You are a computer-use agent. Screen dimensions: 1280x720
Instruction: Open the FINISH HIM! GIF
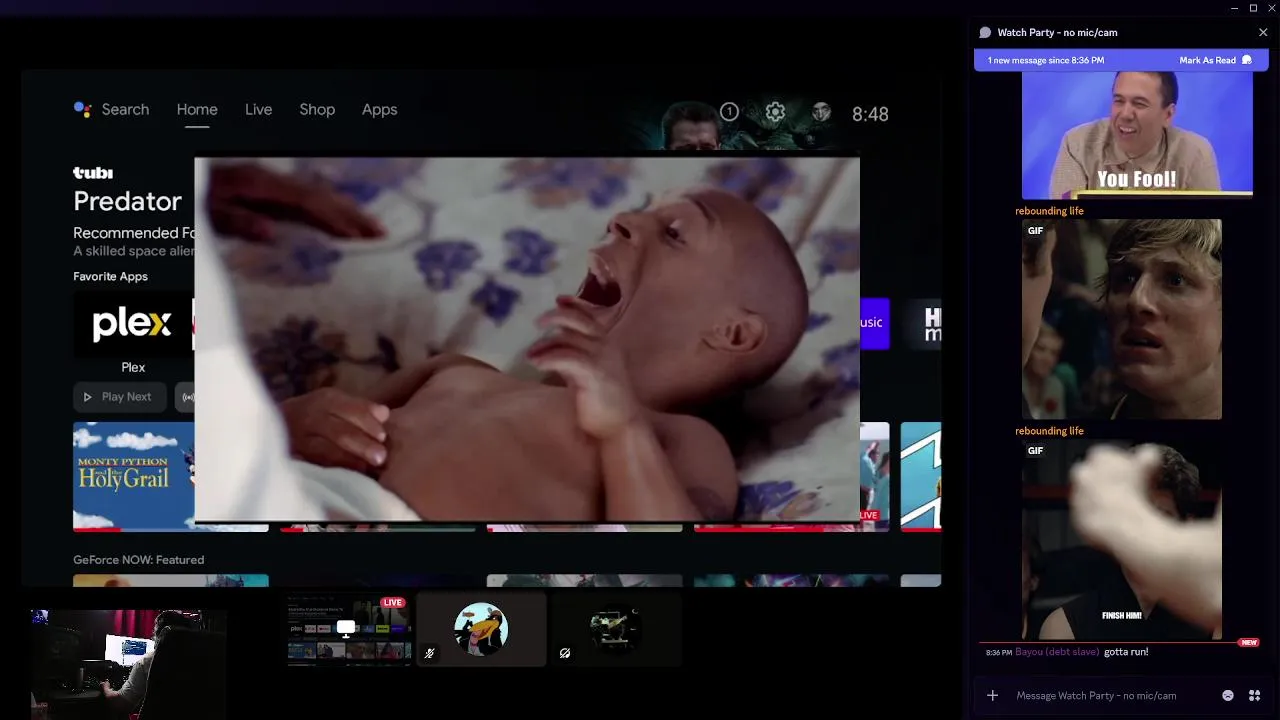1121,539
